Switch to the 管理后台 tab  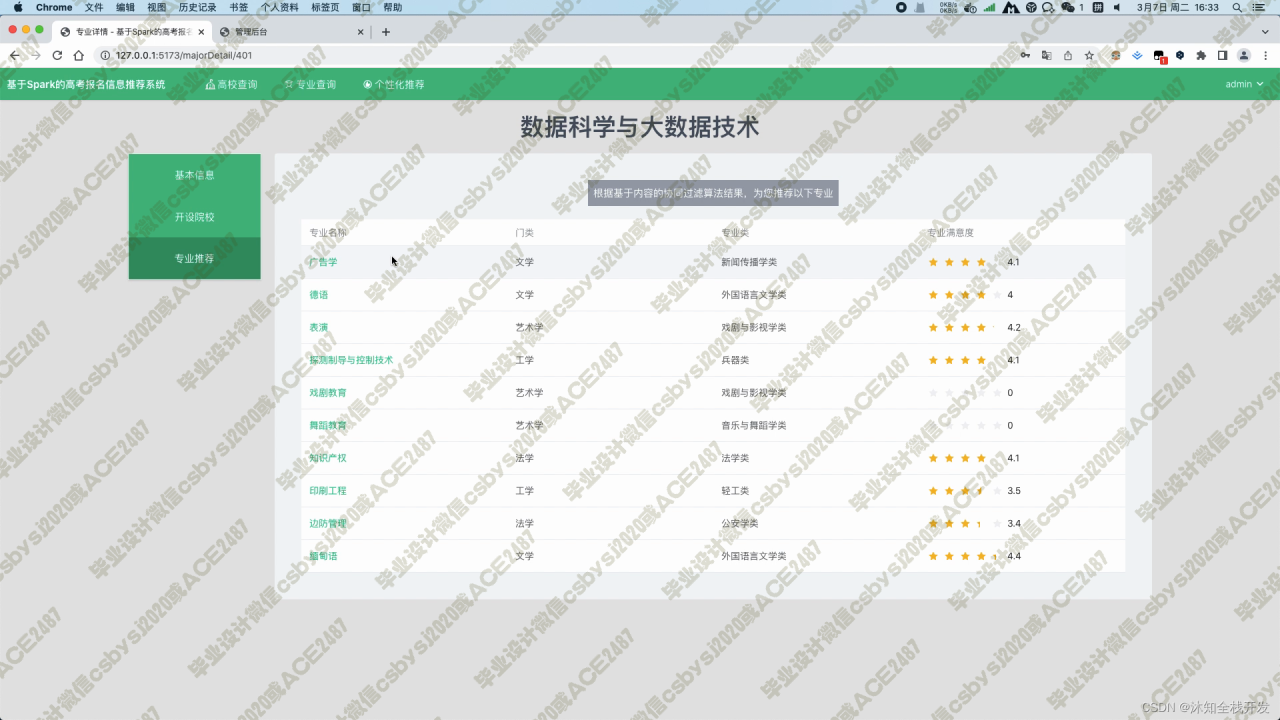click(291, 32)
